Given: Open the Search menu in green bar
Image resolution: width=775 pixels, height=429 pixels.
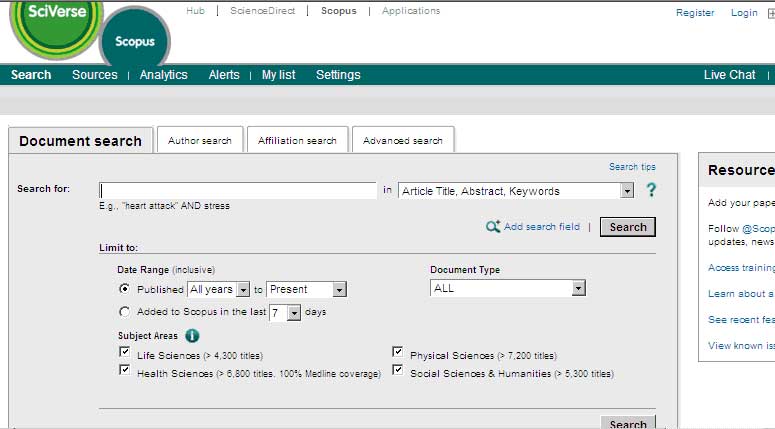Looking at the screenshot, I should click(x=31, y=75).
